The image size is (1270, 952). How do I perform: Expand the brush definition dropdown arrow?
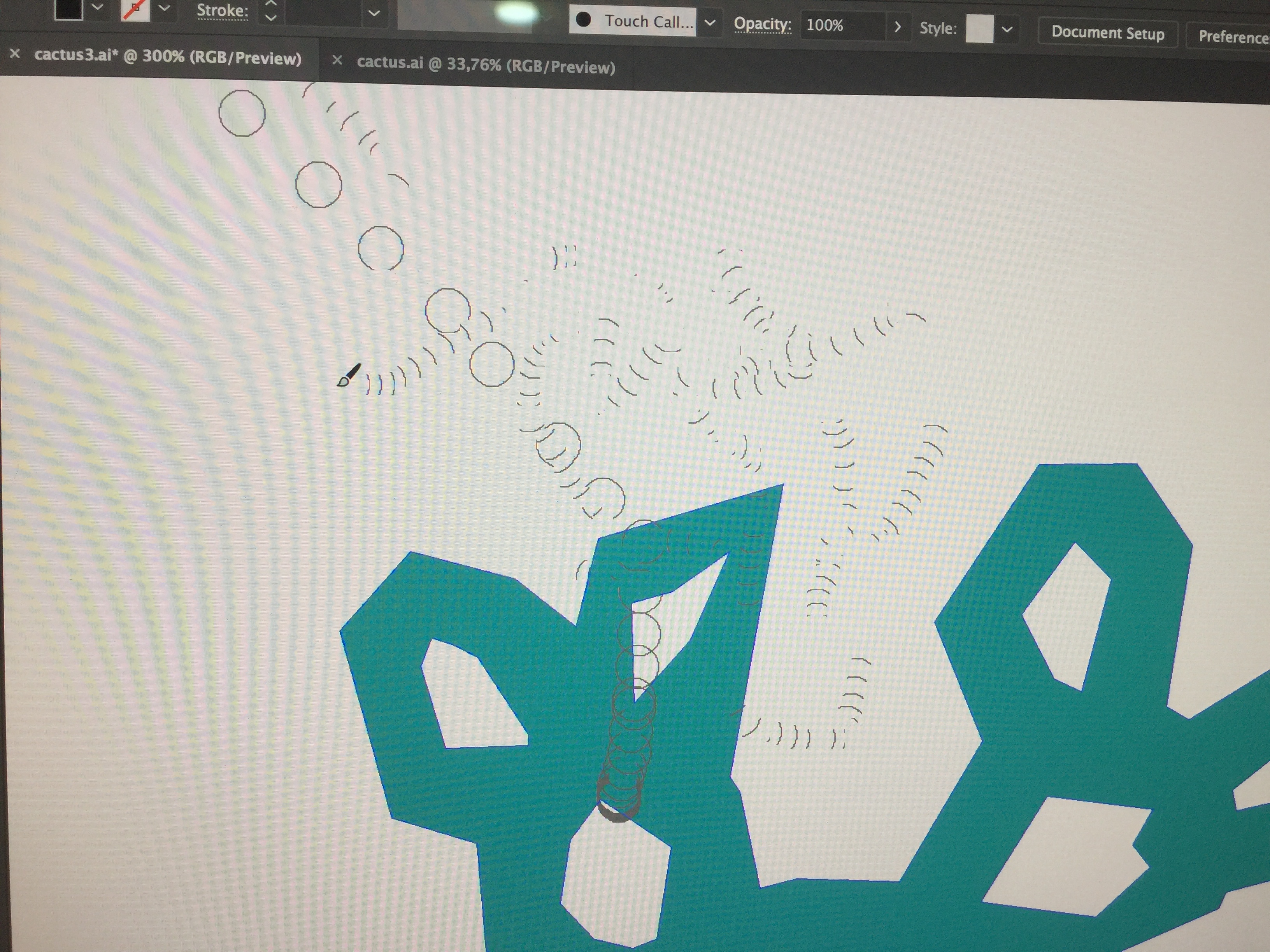tap(710, 23)
